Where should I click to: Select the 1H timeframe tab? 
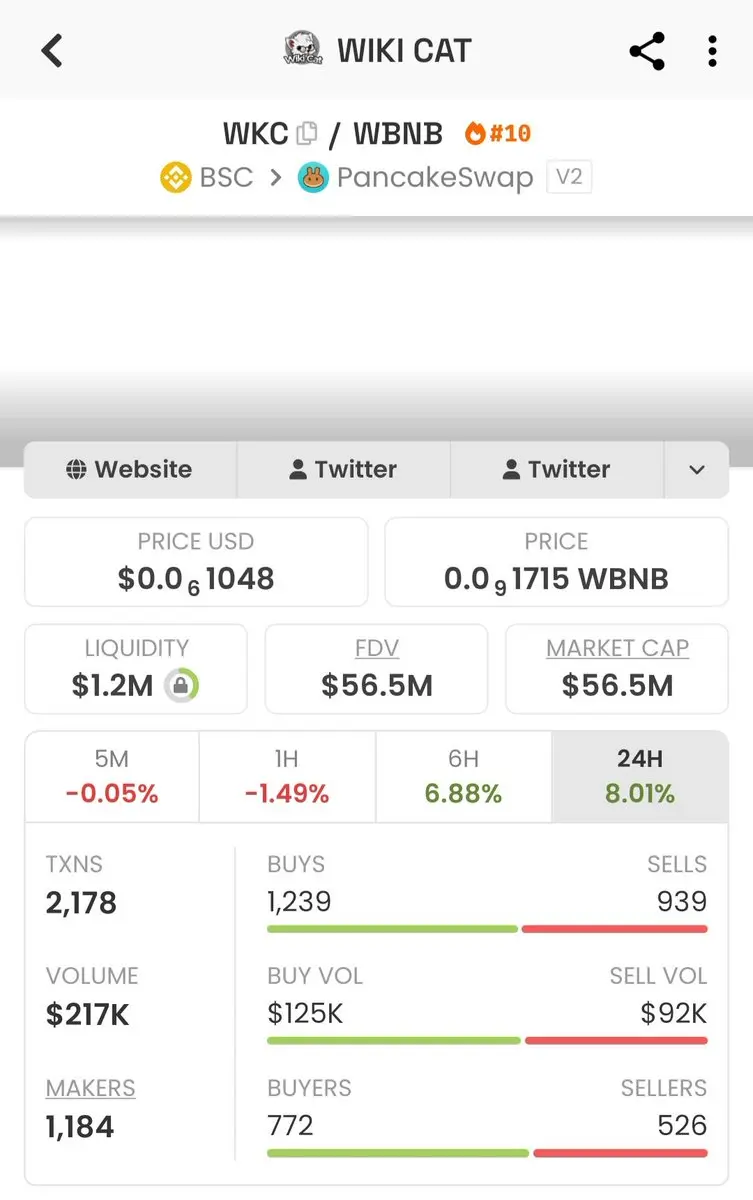[x=287, y=777]
